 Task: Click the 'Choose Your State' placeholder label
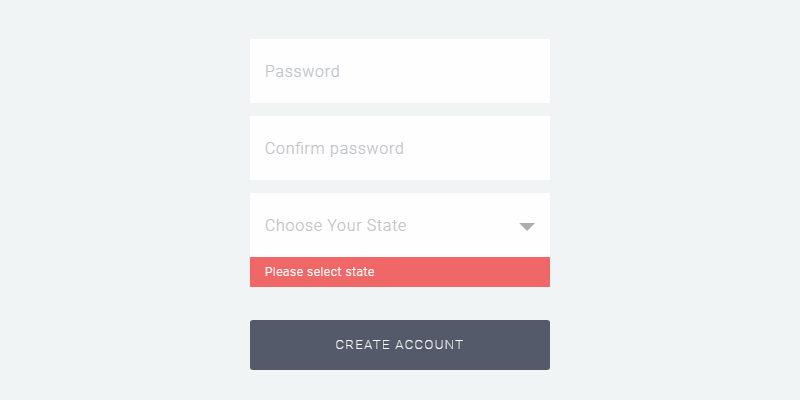tap(335, 226)
